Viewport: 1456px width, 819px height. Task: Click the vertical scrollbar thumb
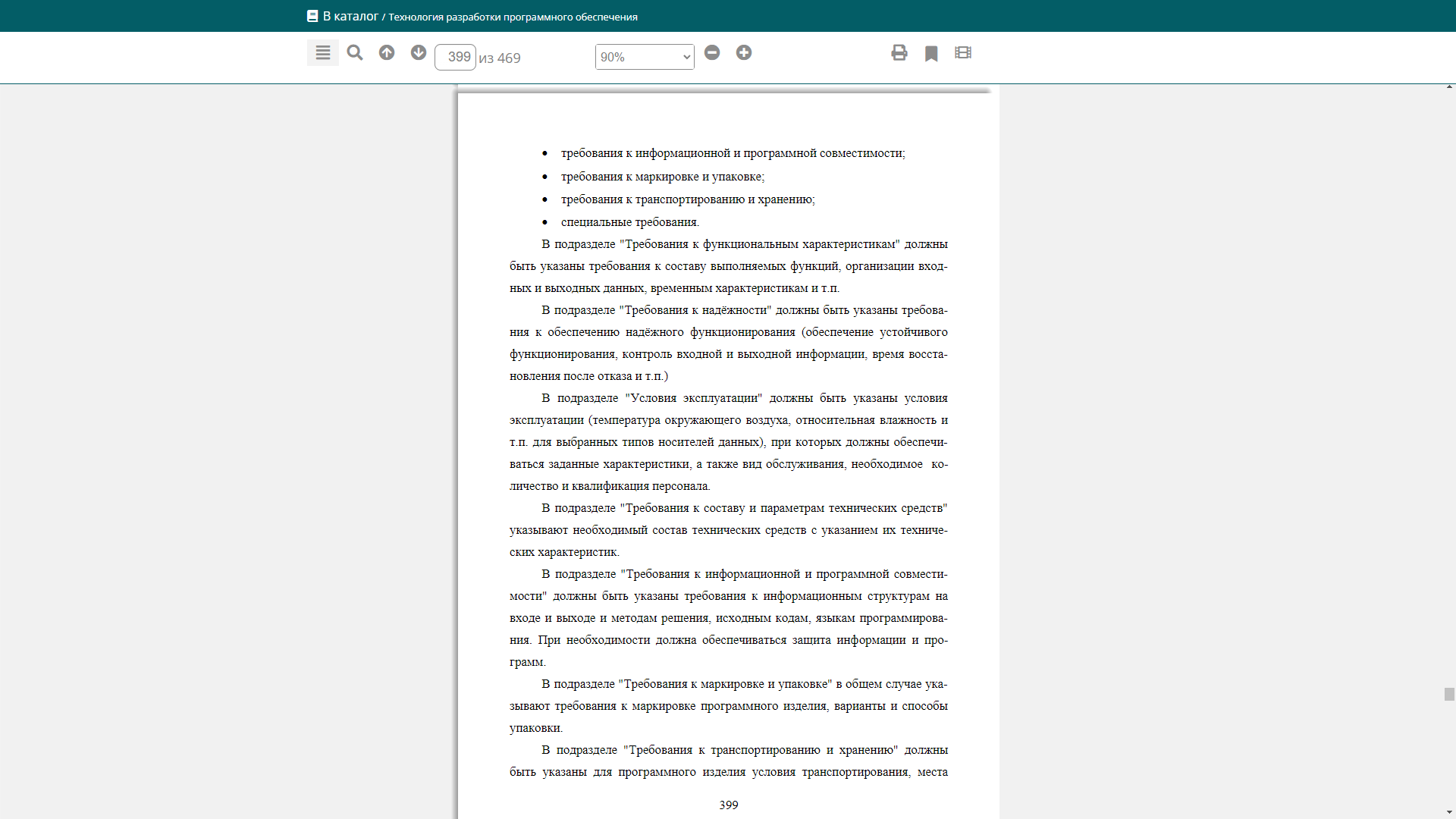point(1449,694)
